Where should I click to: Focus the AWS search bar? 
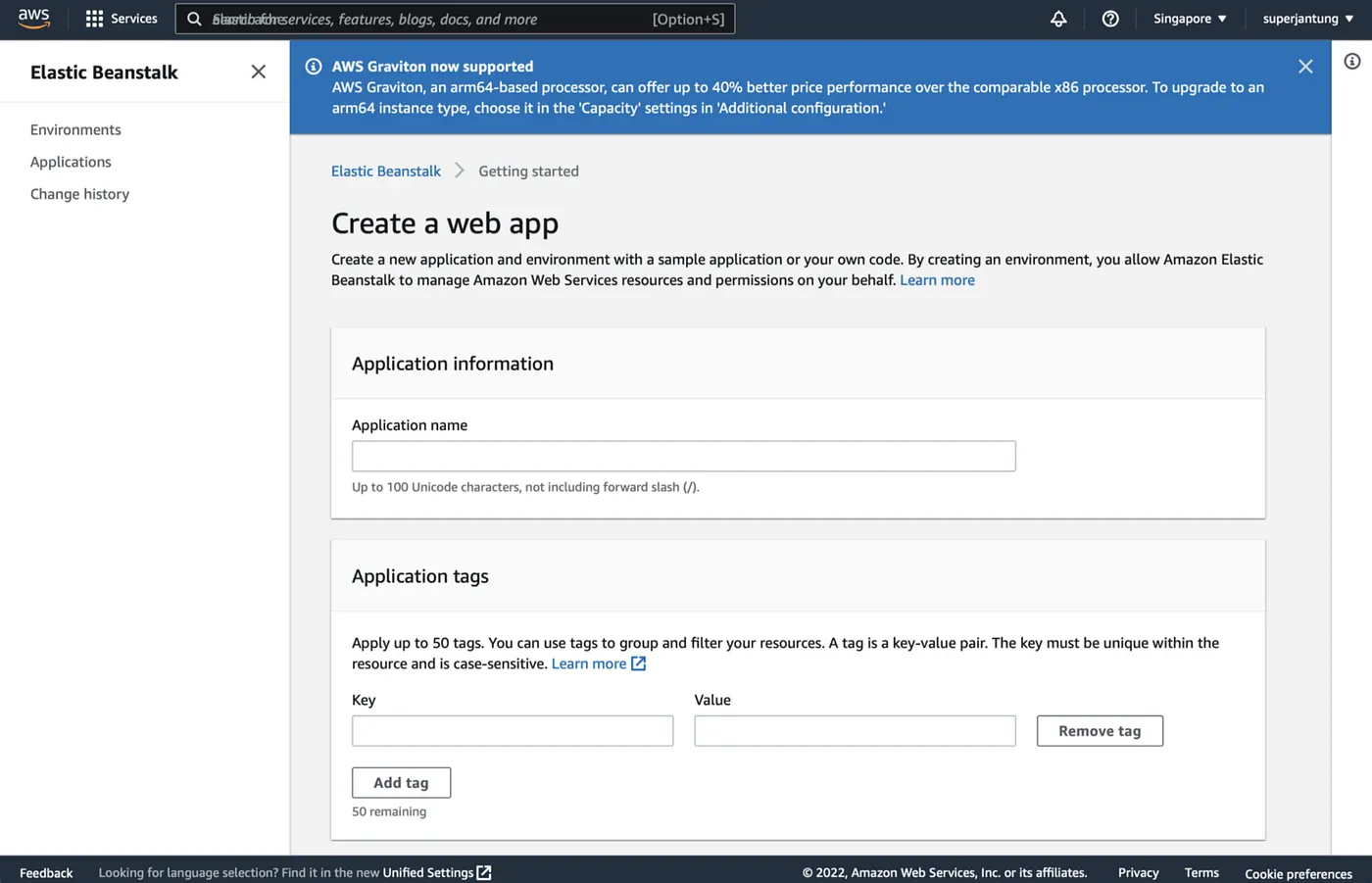coord(455,19)
